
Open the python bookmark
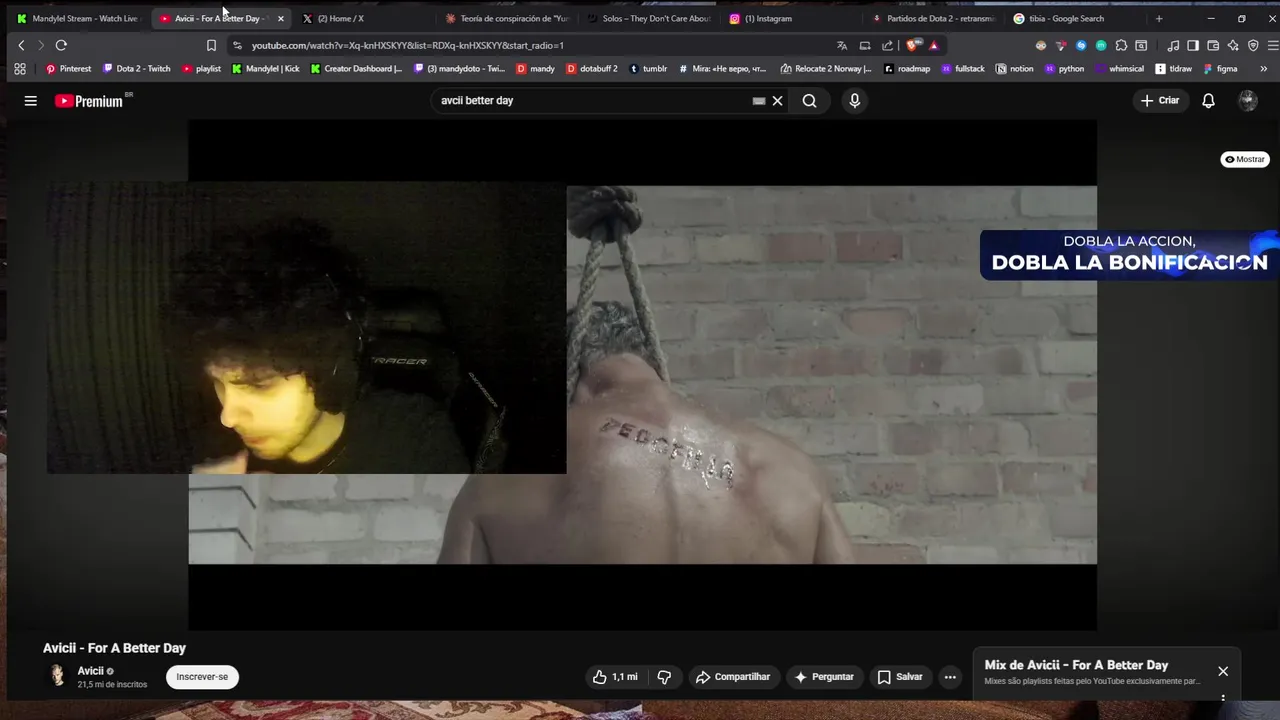[1064, 69]
